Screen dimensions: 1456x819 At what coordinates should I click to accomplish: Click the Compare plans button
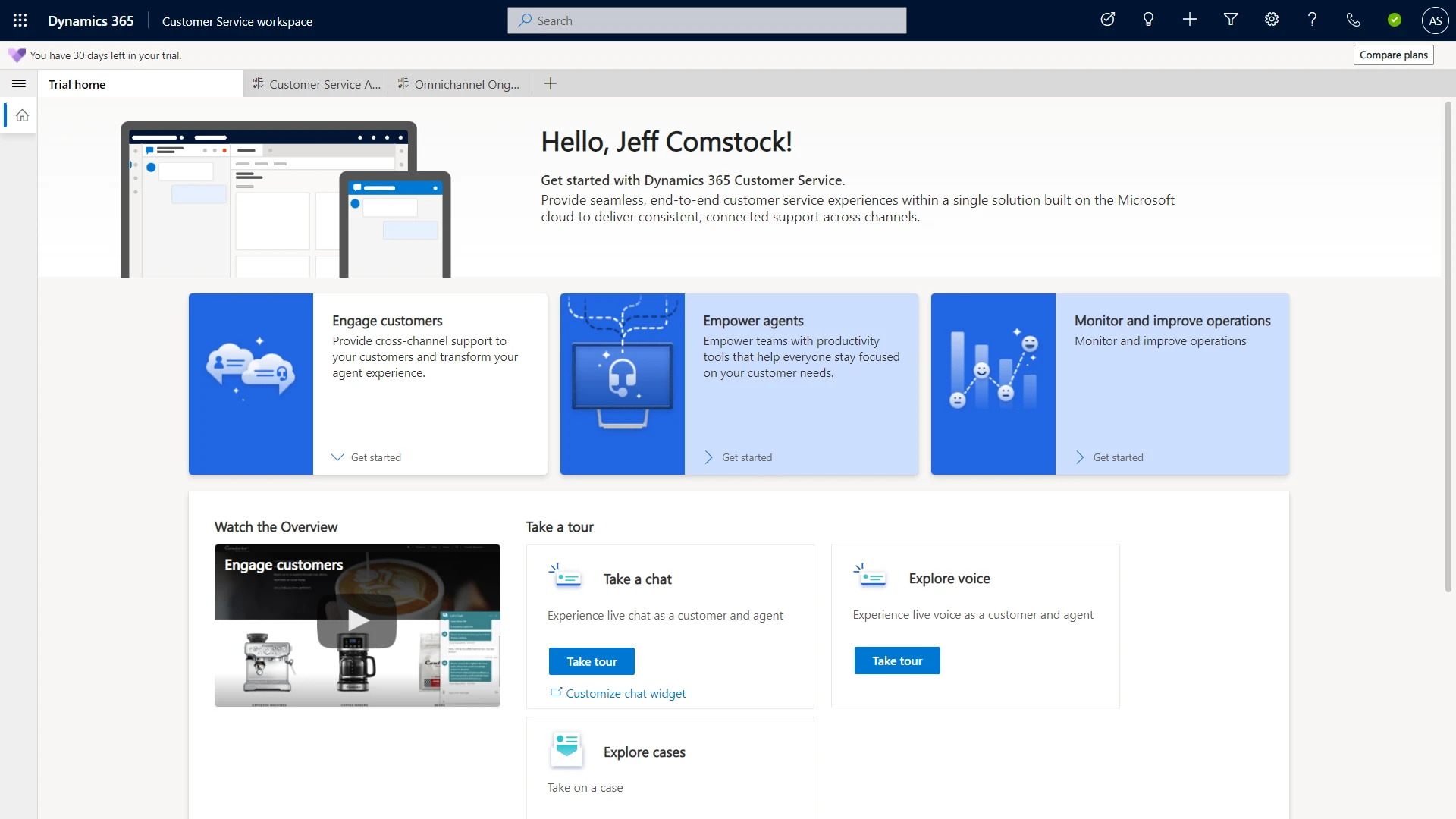[x=1393, y=55]
